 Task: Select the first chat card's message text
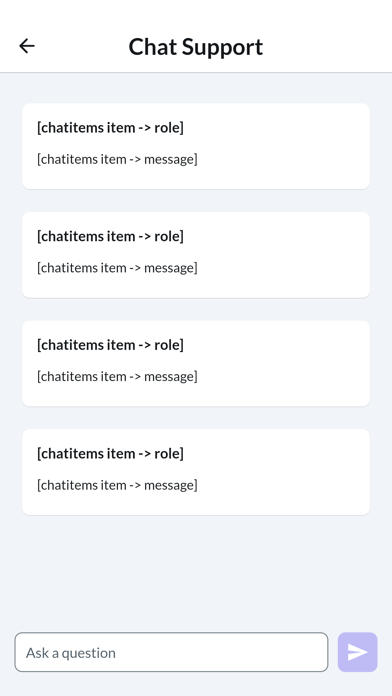coord(117,159)
